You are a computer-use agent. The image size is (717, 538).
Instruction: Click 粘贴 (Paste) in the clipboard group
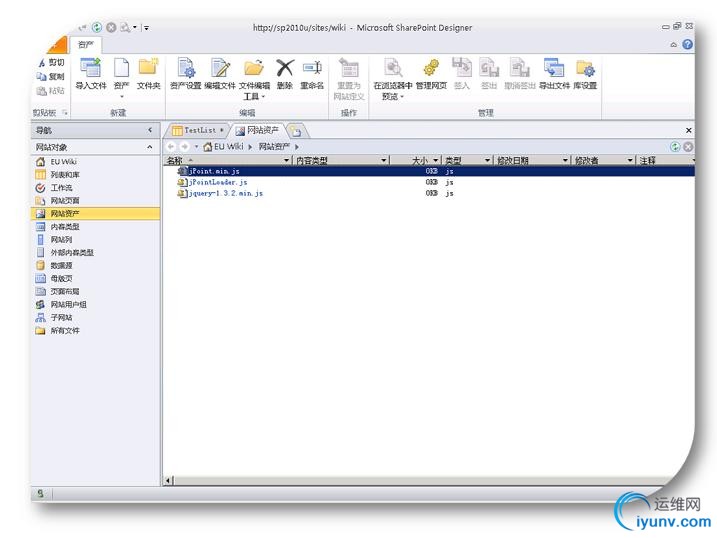(x=51, y=91)
